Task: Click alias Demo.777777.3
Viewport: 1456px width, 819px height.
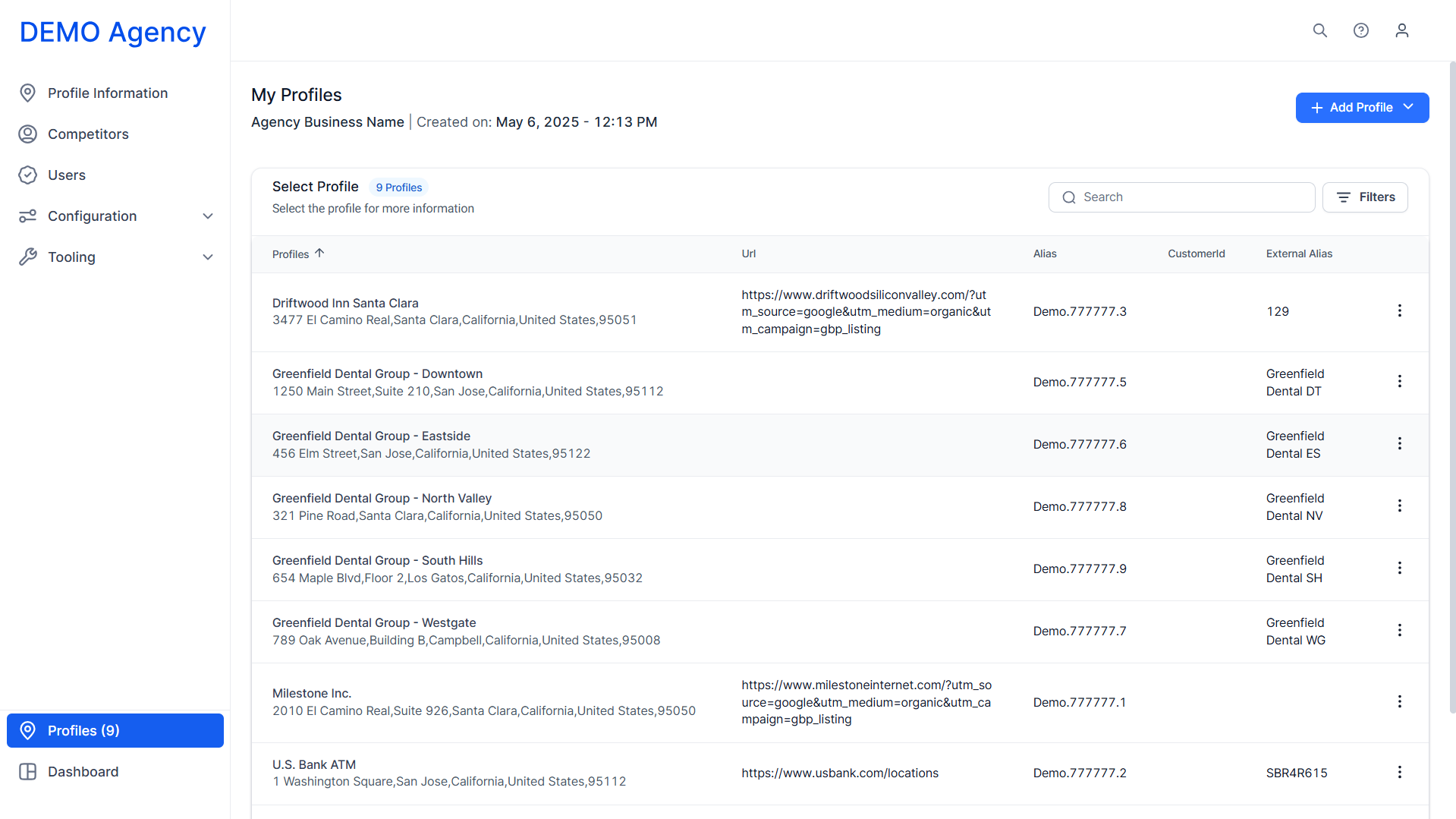Action: [x=1080, y=311]
